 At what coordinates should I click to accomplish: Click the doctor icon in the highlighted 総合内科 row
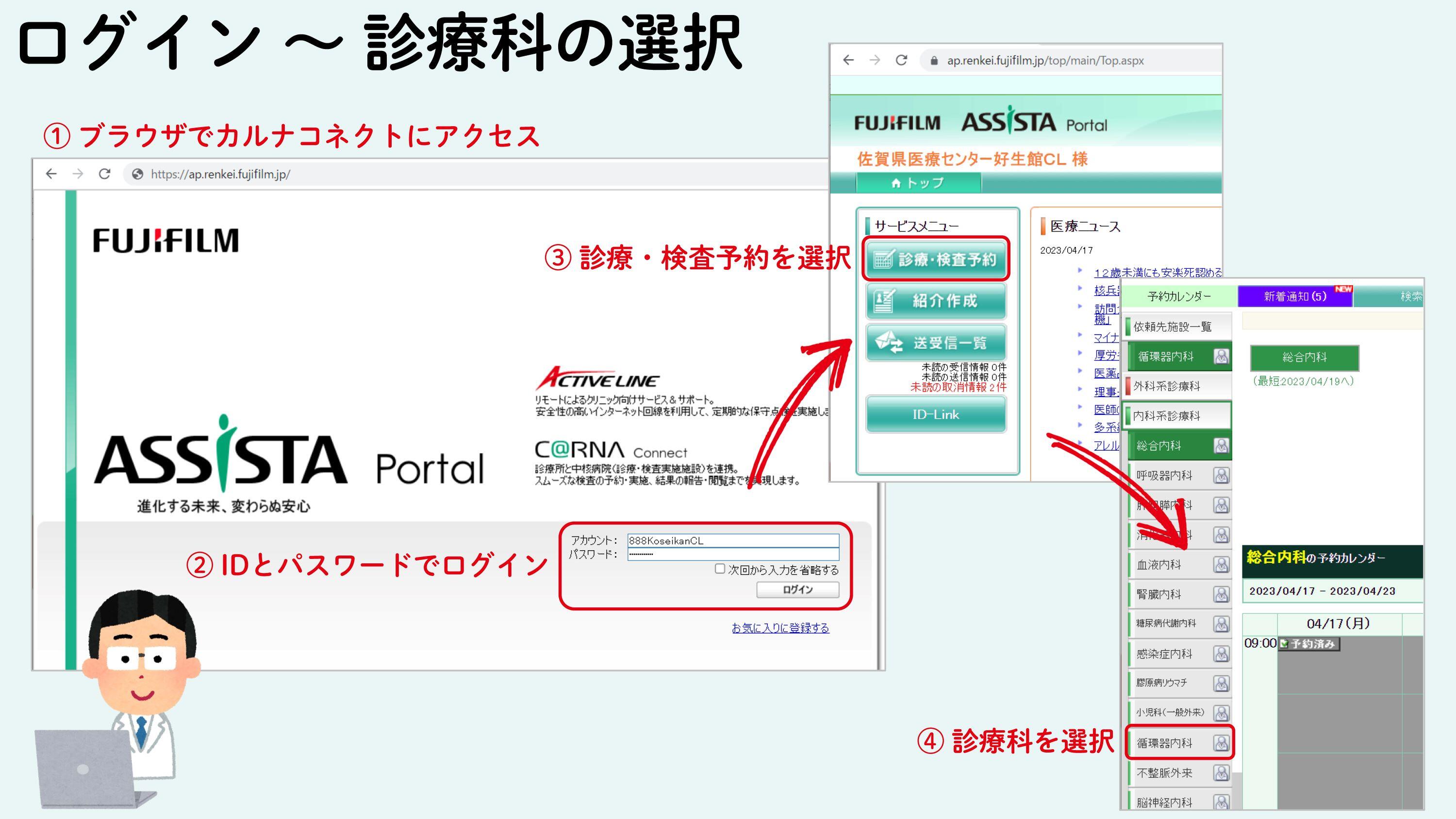click(x=1222, y=446)
